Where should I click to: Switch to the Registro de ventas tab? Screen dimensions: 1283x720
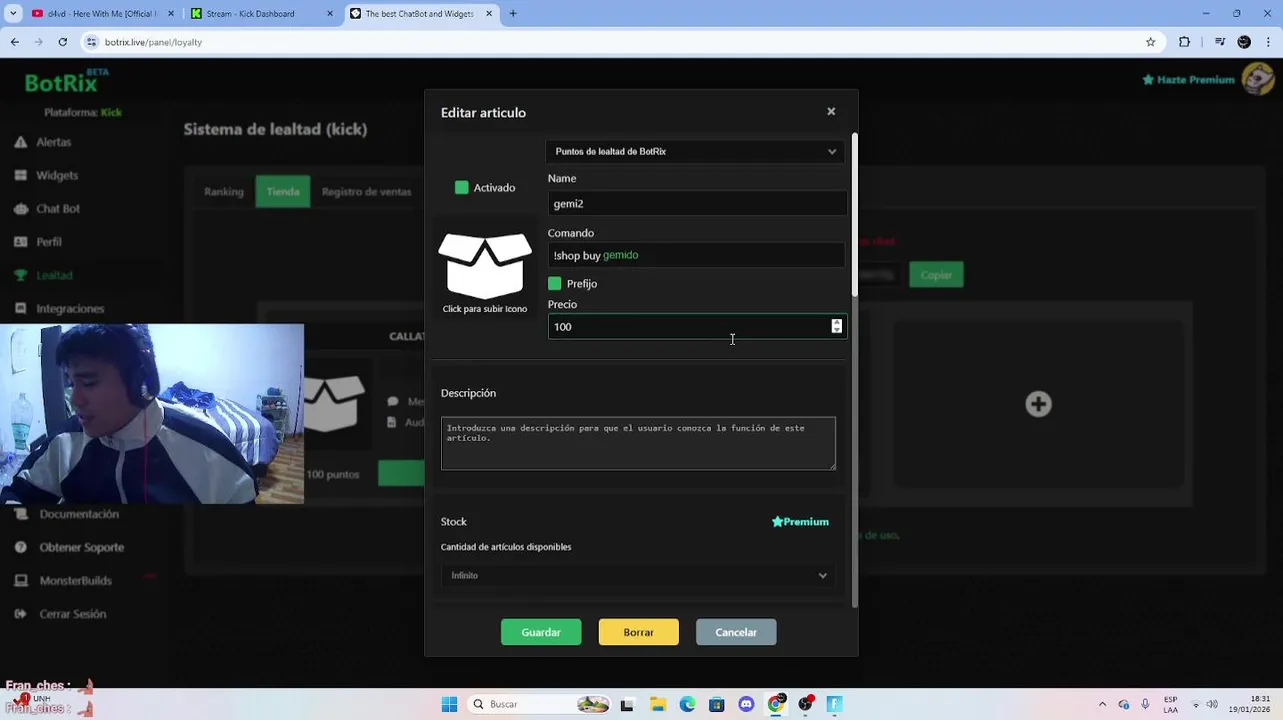click(x=366, y=192)
